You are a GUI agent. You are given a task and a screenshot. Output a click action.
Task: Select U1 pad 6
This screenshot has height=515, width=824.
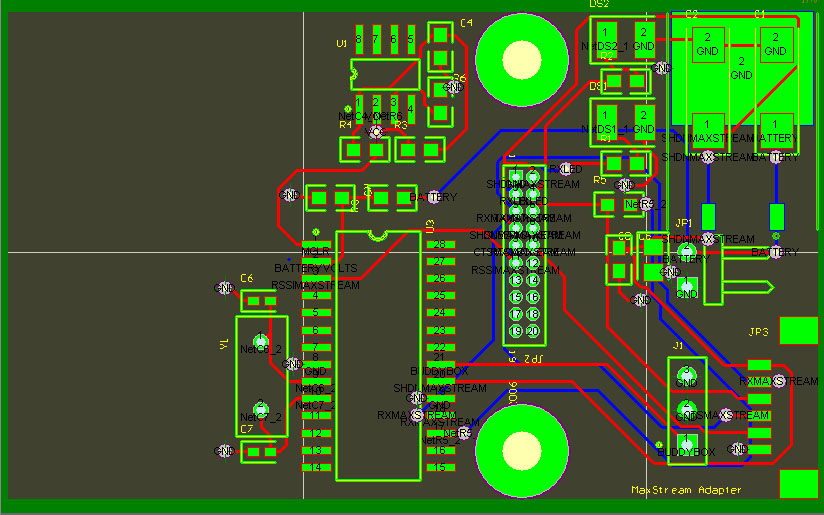pyautogui.click(x=394, y=39)
